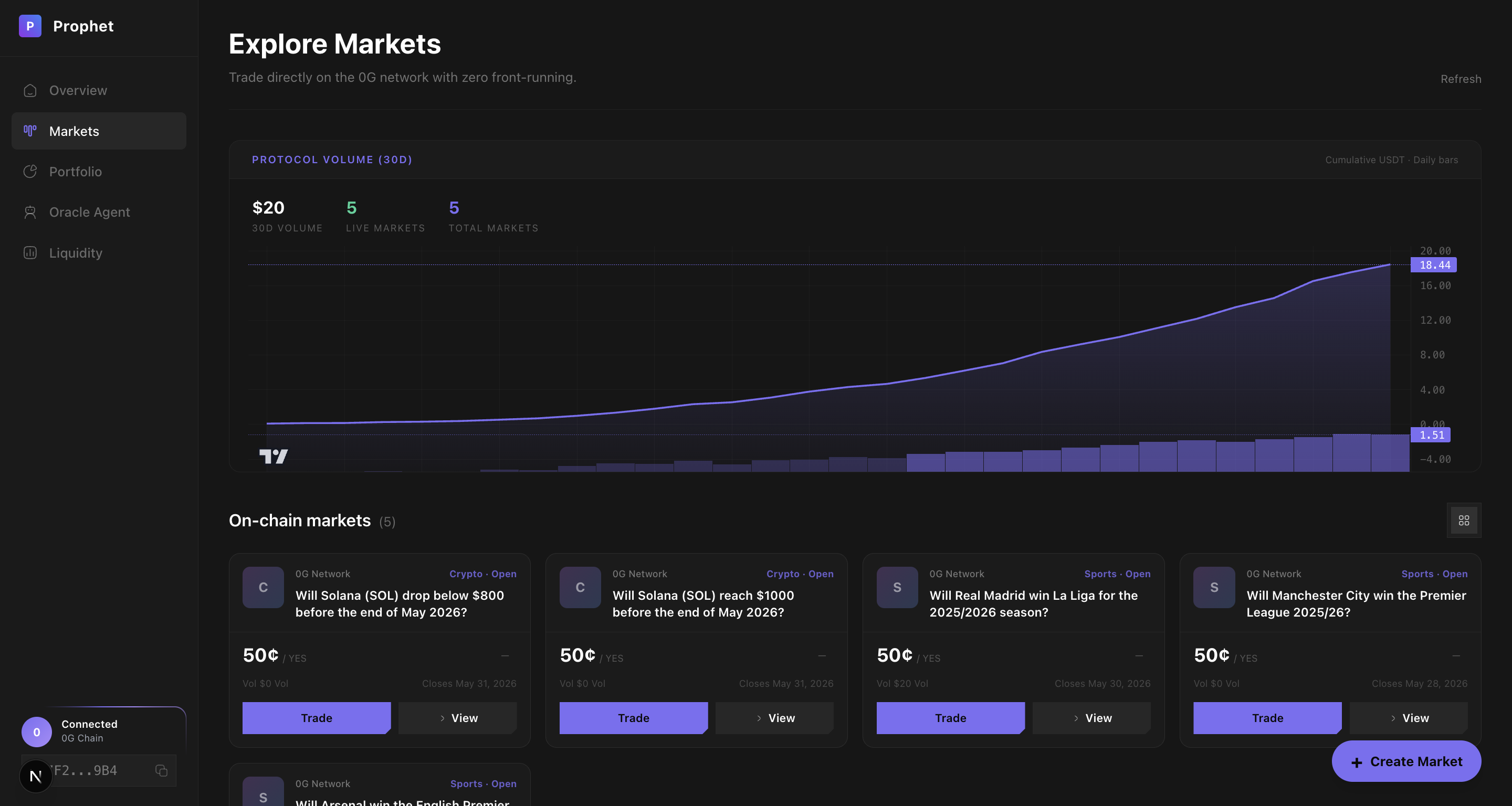Trade the Real Madrid La Liga market
Viewport: 1512px width, 806px height.
(x=950, y=718)
